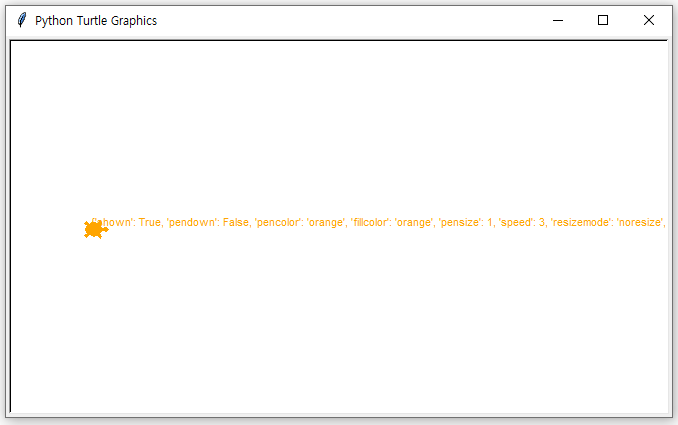
Task: Click the orange turtle shape
Action: (96, 229)
